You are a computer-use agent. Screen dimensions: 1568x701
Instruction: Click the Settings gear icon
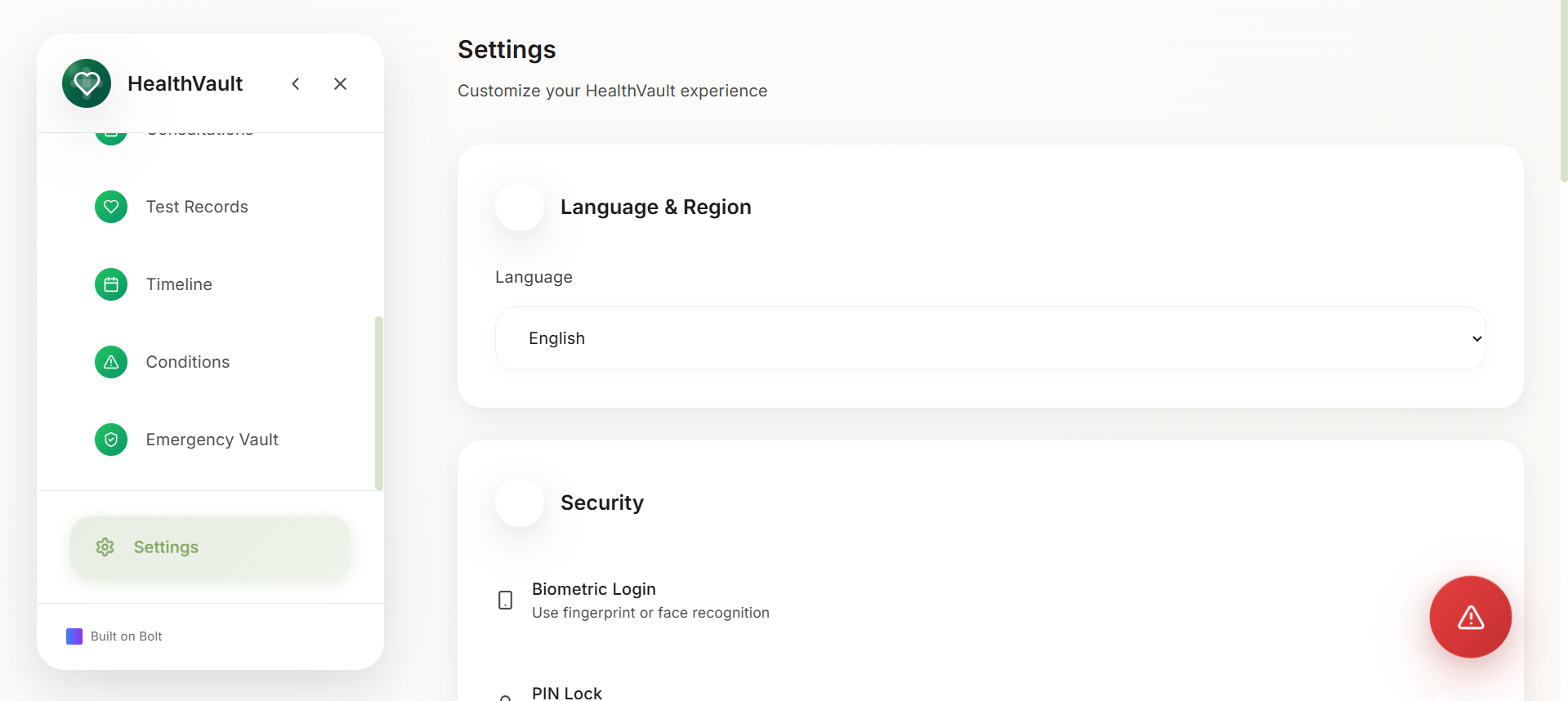(105, 547)
